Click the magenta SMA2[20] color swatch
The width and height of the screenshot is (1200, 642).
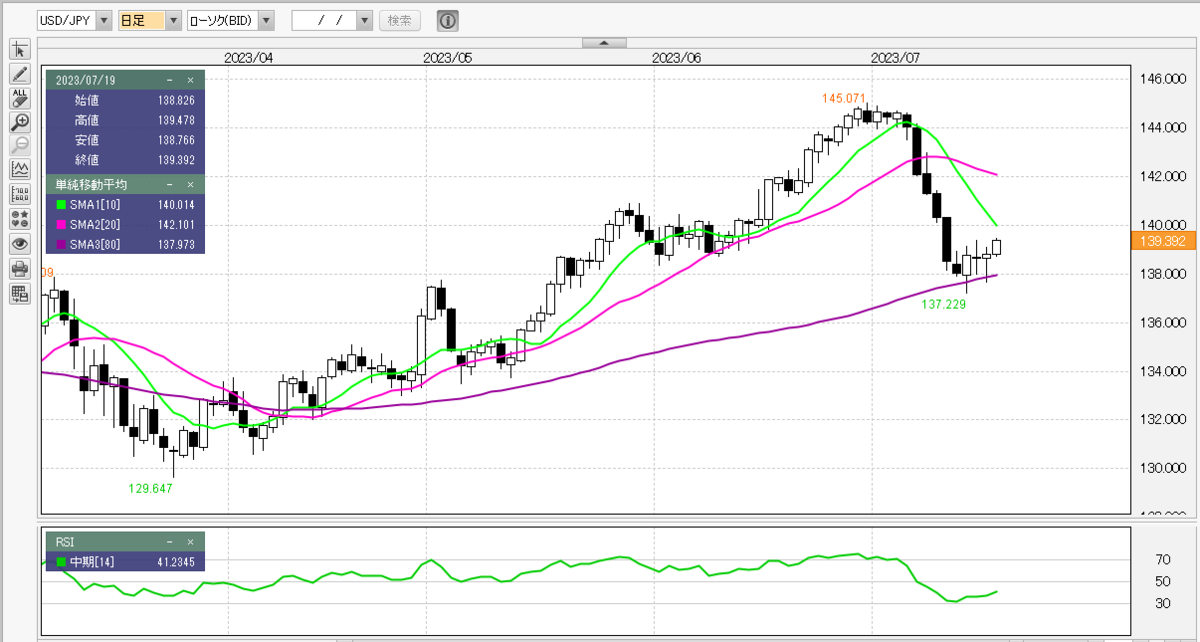[60, 225]
